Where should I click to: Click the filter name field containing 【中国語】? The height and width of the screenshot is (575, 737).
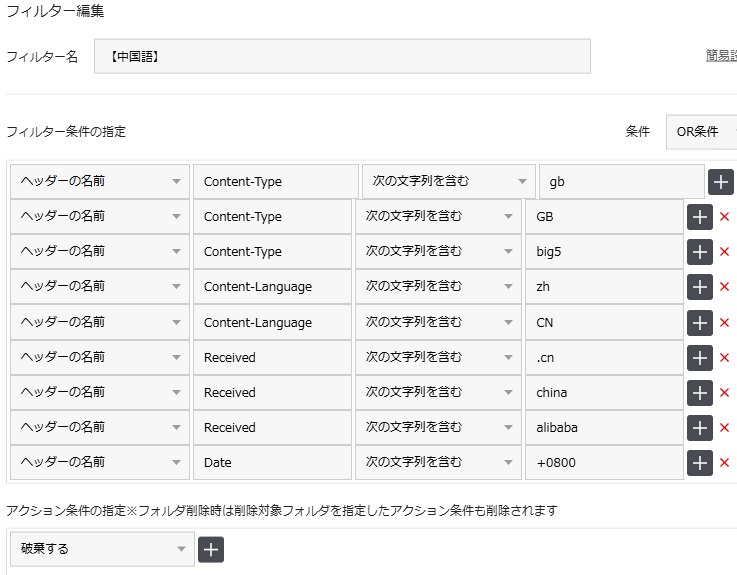click(342, 57)
